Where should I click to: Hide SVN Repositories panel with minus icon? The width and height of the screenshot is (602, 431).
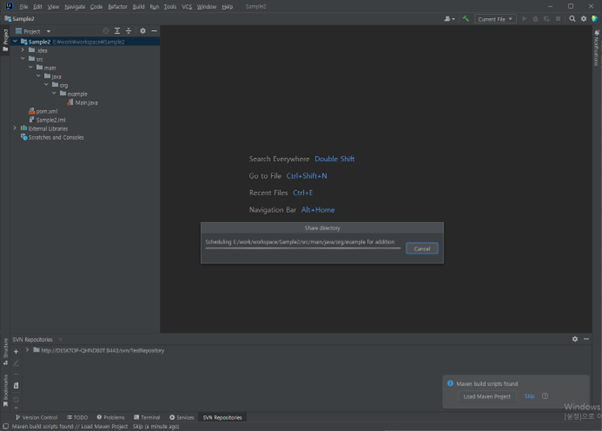coord(586,339)
